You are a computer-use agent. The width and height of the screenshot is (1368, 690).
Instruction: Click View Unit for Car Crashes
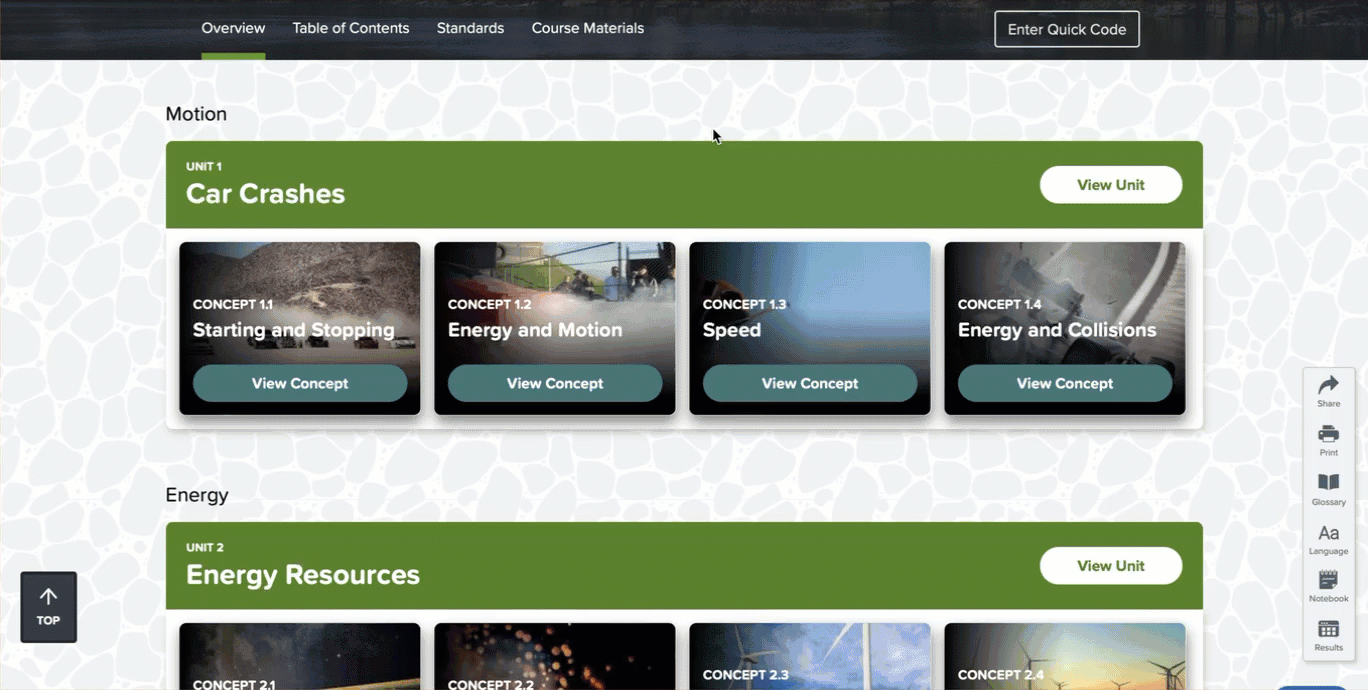pos(1111,185)
